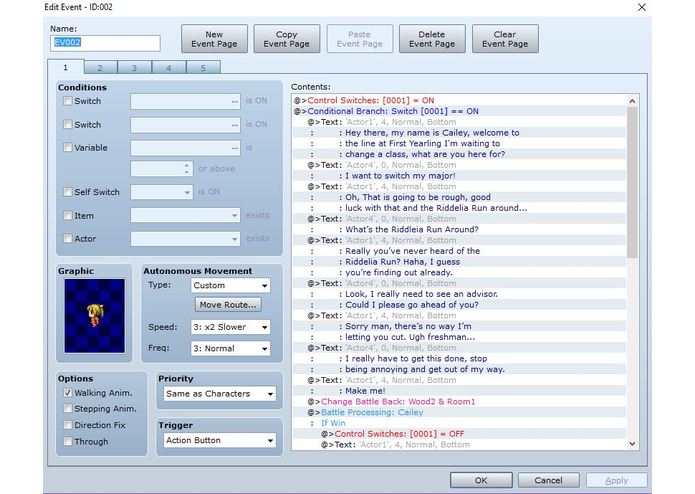Click the Contents list scrollbar thumb

point(633,182)
